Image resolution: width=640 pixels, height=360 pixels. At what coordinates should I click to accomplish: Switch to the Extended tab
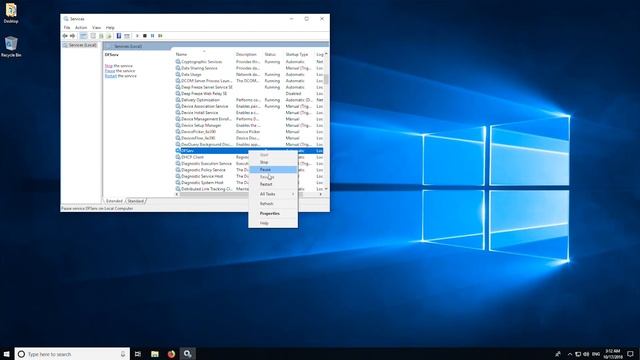pyautogui.click(x=114, y=201)
